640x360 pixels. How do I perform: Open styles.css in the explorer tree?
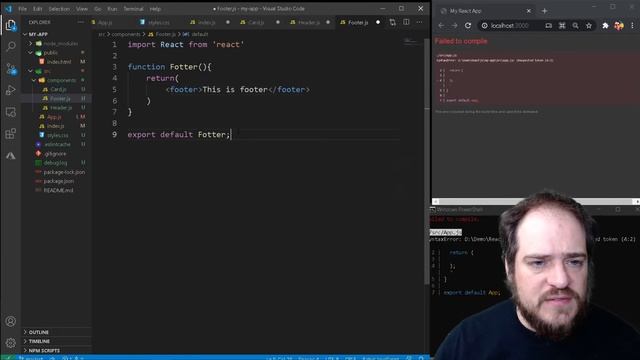58,135
